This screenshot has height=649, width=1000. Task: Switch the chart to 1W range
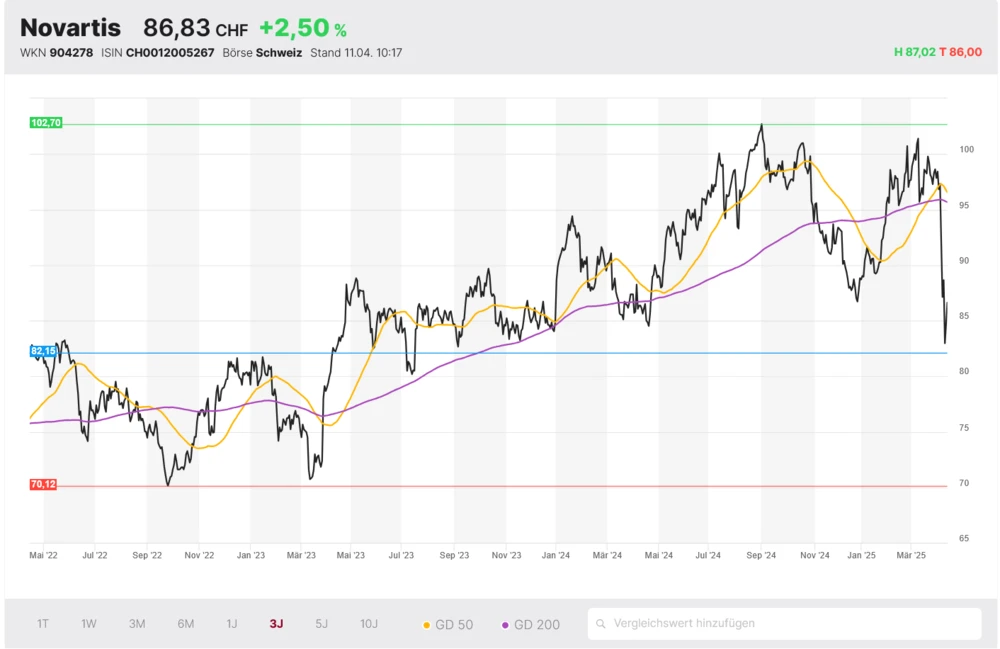(89, 624)
